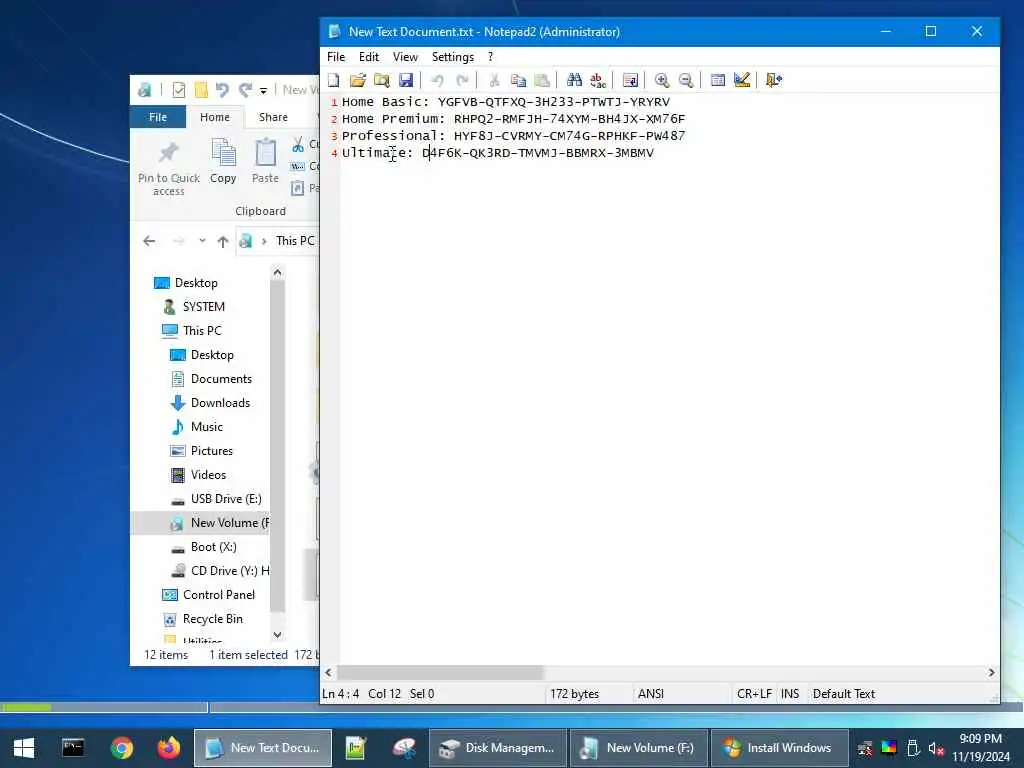Click Notepad2 horizontal scrollbar thumb
Viewport: 1024px width, 768px height.
point(440,673)
